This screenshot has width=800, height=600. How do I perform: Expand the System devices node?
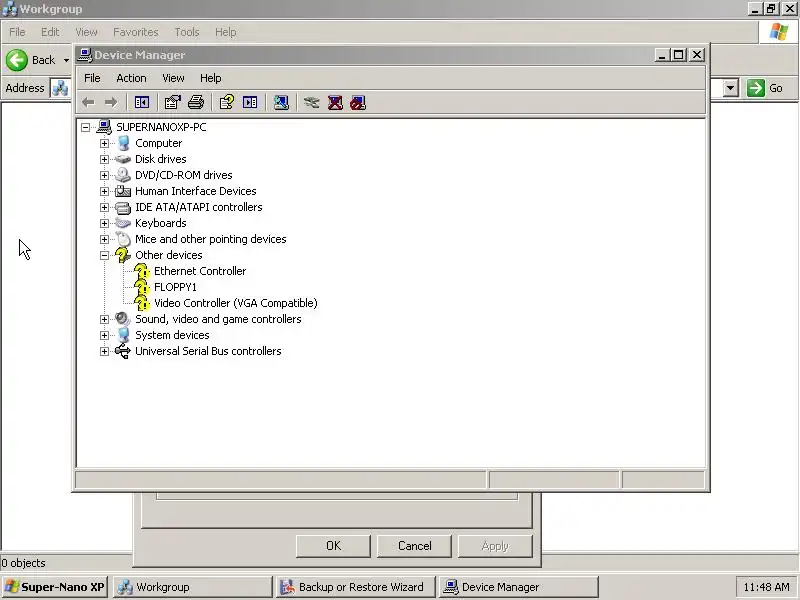coord(105,335)
